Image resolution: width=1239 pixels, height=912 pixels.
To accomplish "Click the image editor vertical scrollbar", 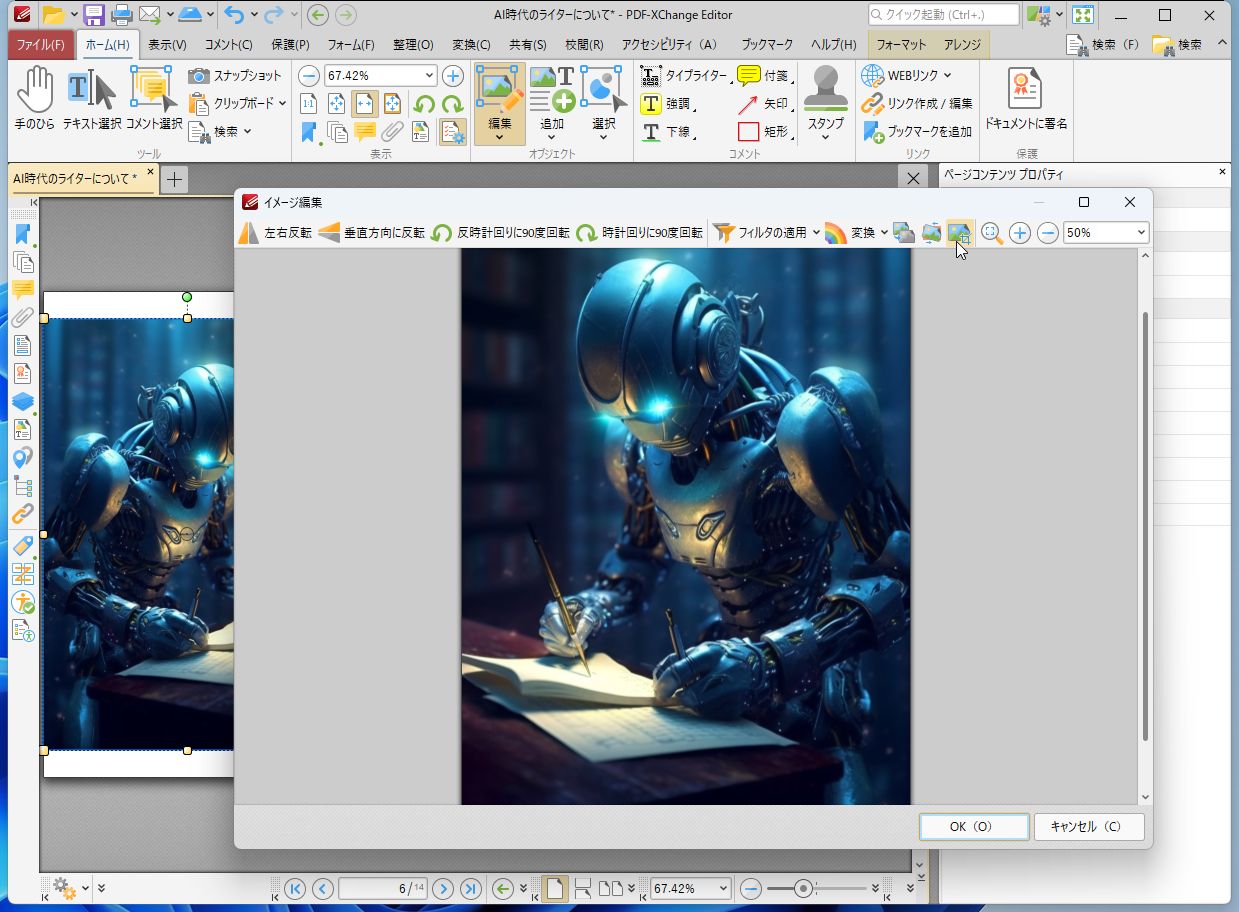I will [1145, 525].
